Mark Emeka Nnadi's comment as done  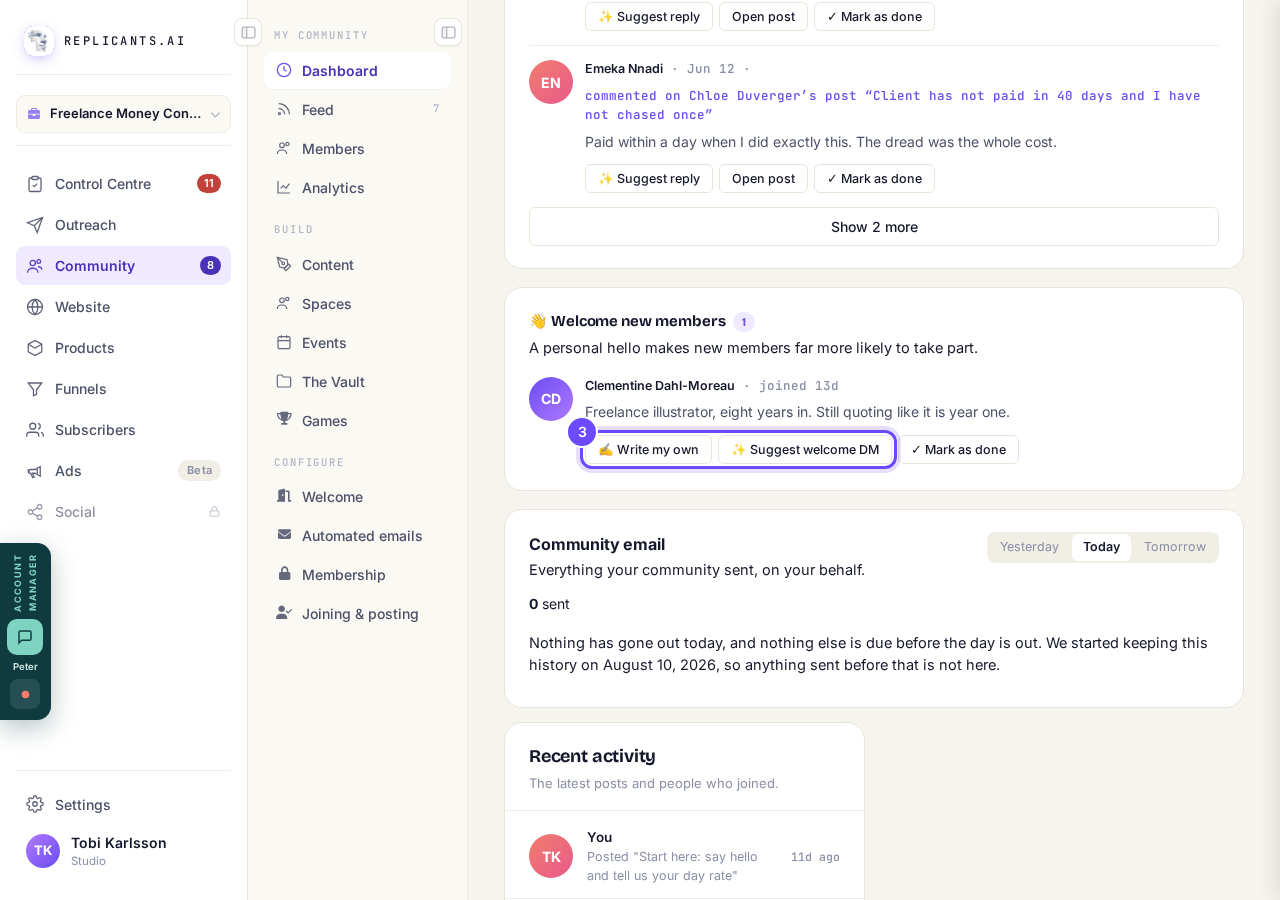point(874,179)
